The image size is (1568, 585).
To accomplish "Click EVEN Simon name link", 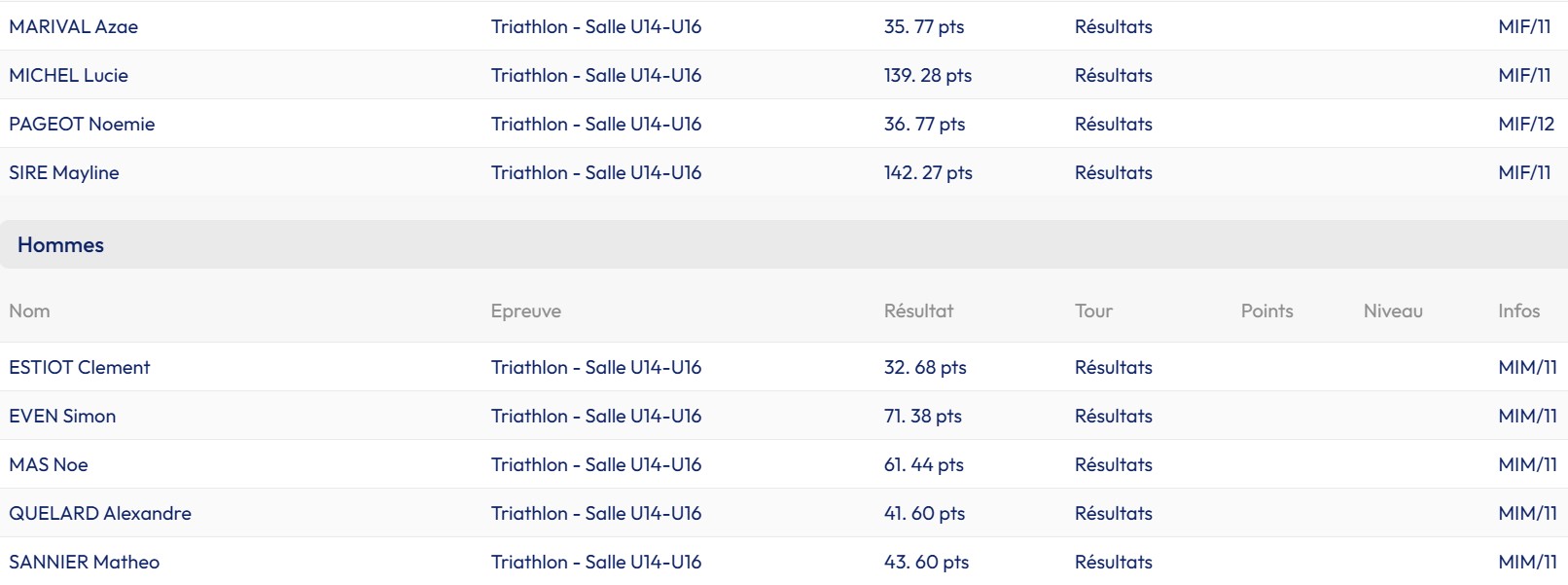I will 62,416.
